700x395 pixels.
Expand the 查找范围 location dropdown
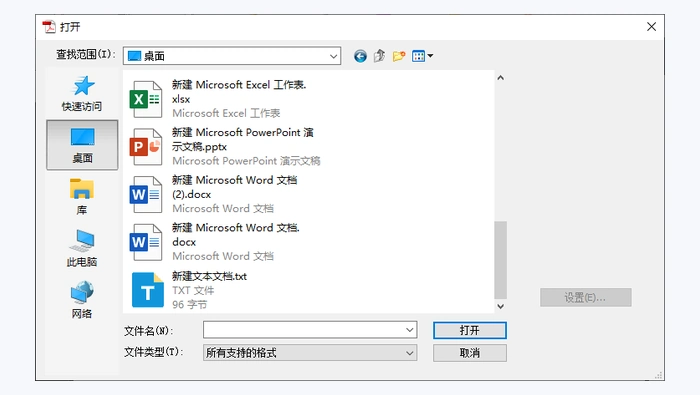point(333,56)
